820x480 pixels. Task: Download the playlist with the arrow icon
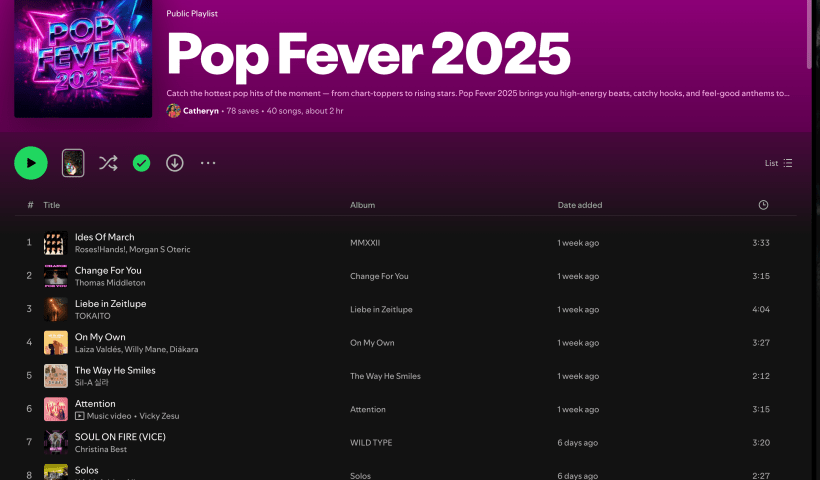[175, 163]
